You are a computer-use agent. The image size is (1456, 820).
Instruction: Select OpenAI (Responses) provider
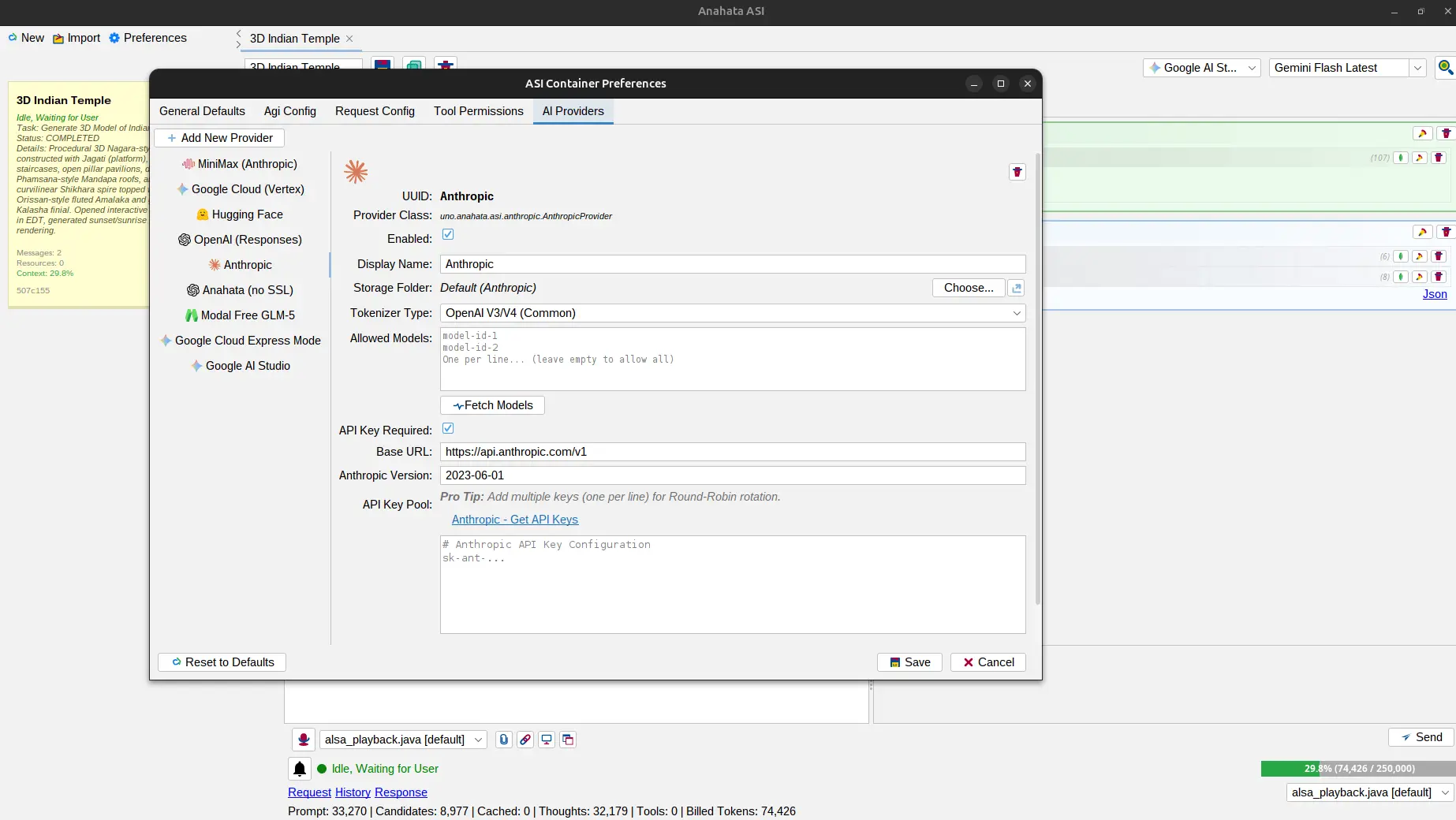tap(240, 240)
